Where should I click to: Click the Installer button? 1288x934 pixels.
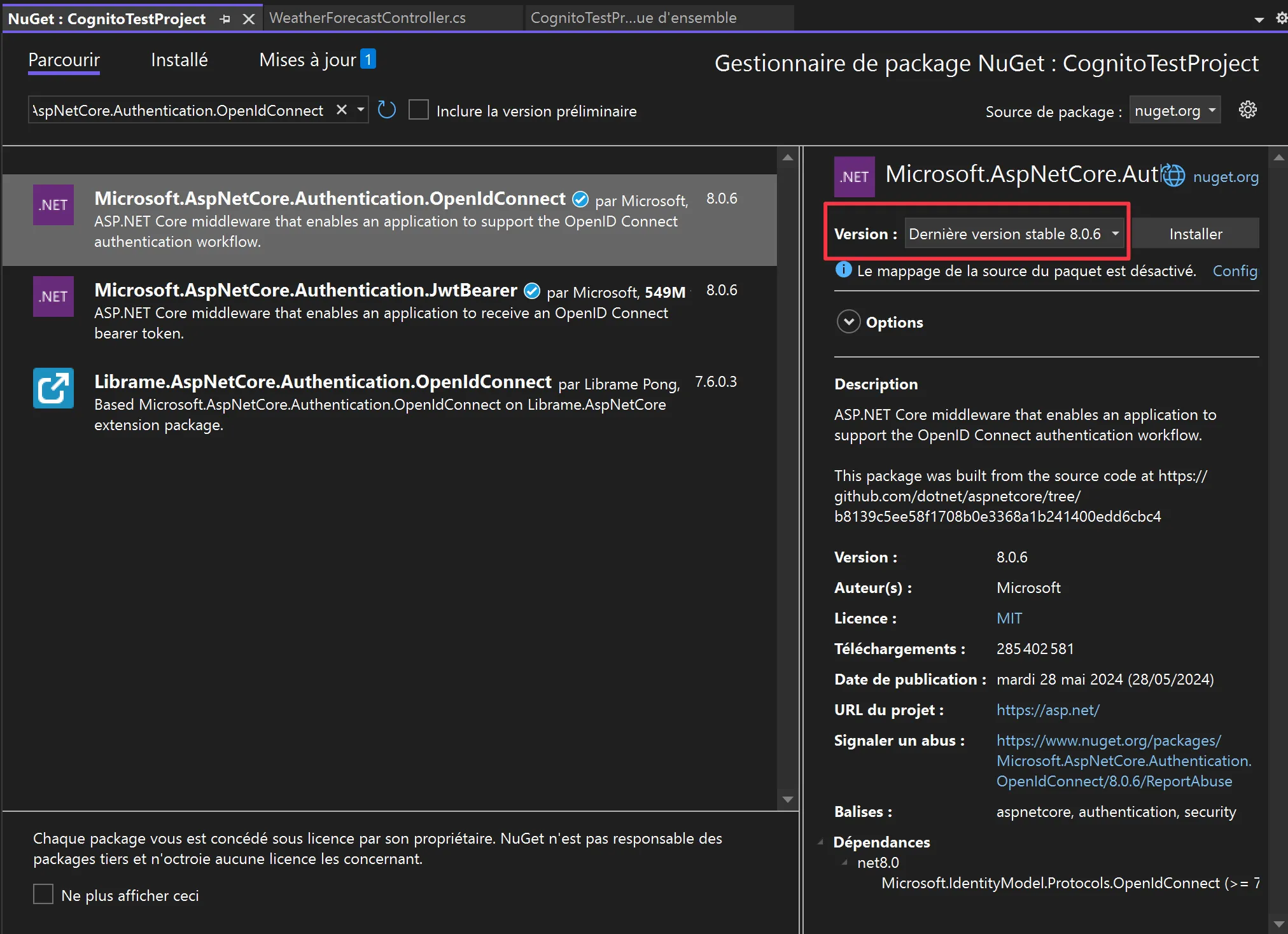point(1195,233)
